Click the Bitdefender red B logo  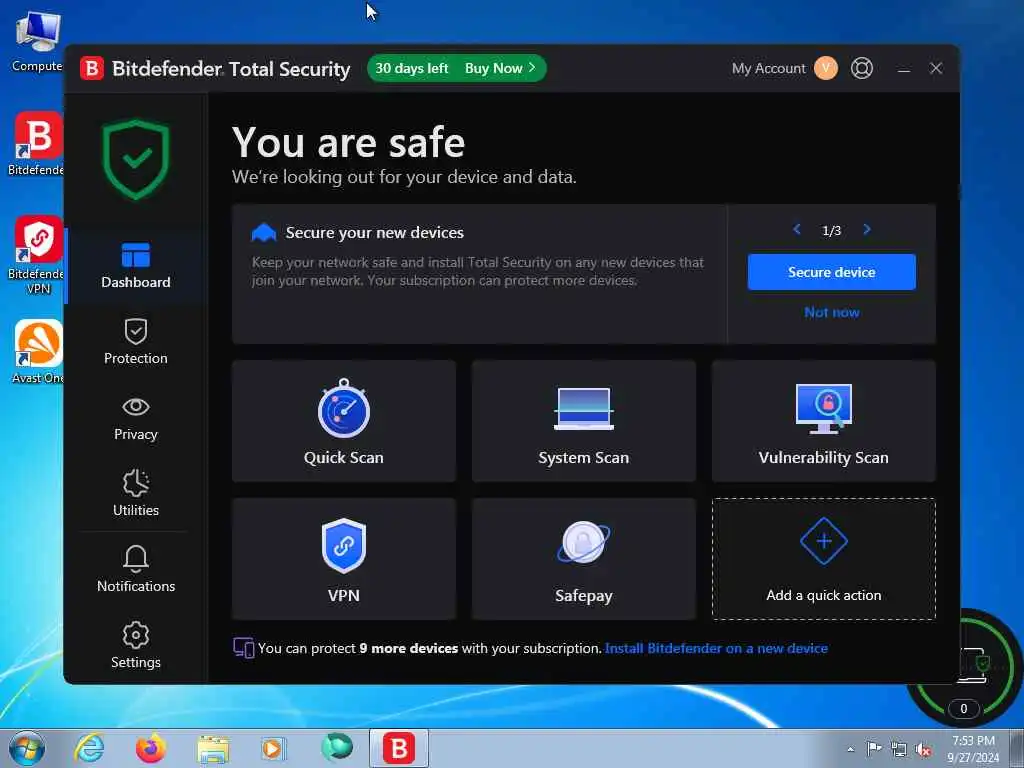[x=92, y=69]
